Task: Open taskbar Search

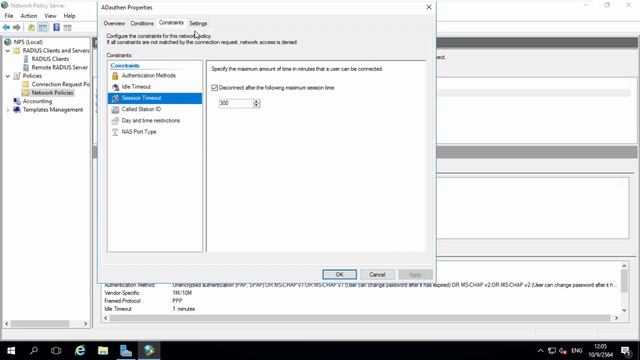Action: tap(34, 351)
